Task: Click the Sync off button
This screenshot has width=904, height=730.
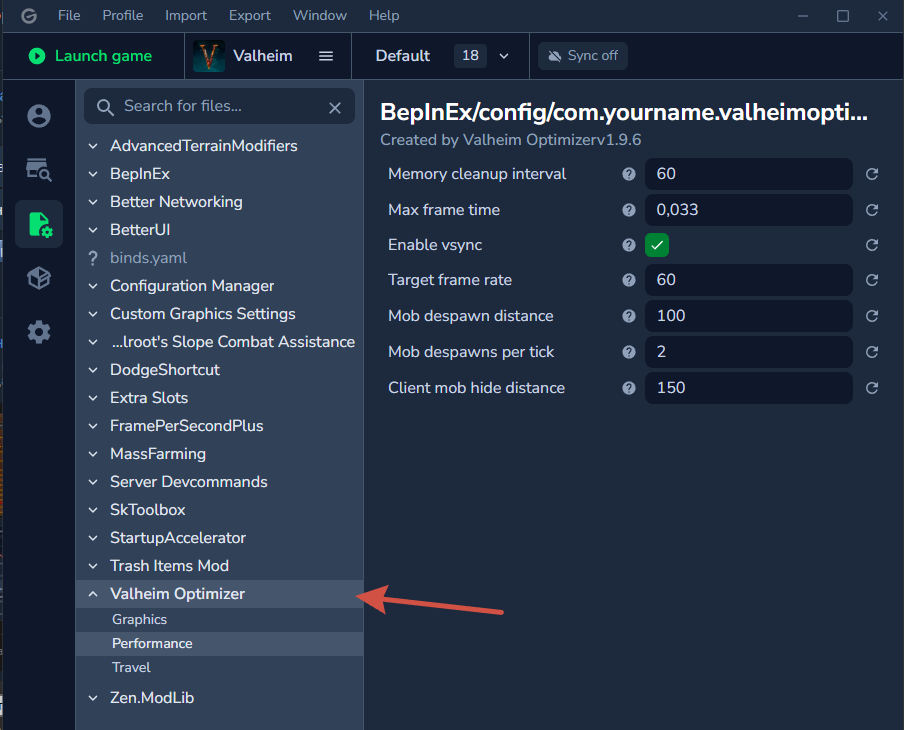Action: coord(582,56)
